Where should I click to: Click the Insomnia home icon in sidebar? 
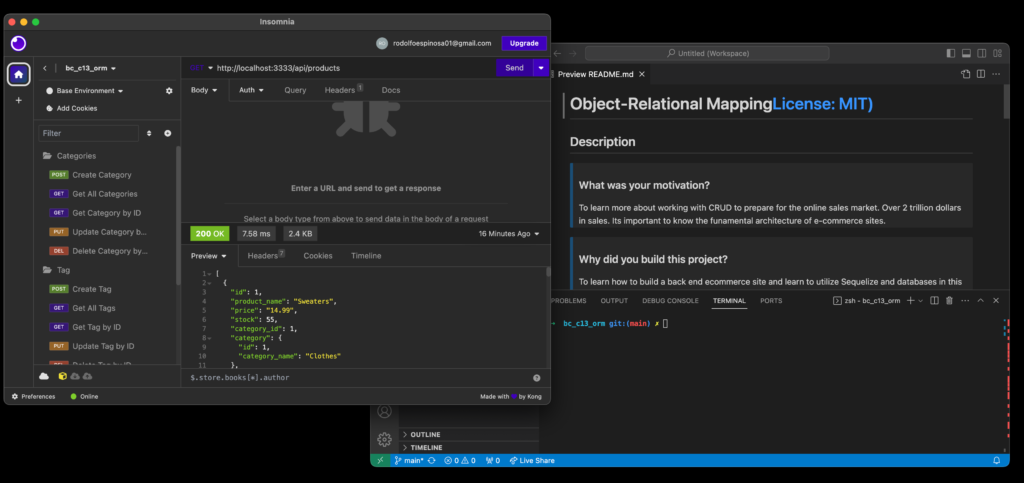(x=18, y=74)
